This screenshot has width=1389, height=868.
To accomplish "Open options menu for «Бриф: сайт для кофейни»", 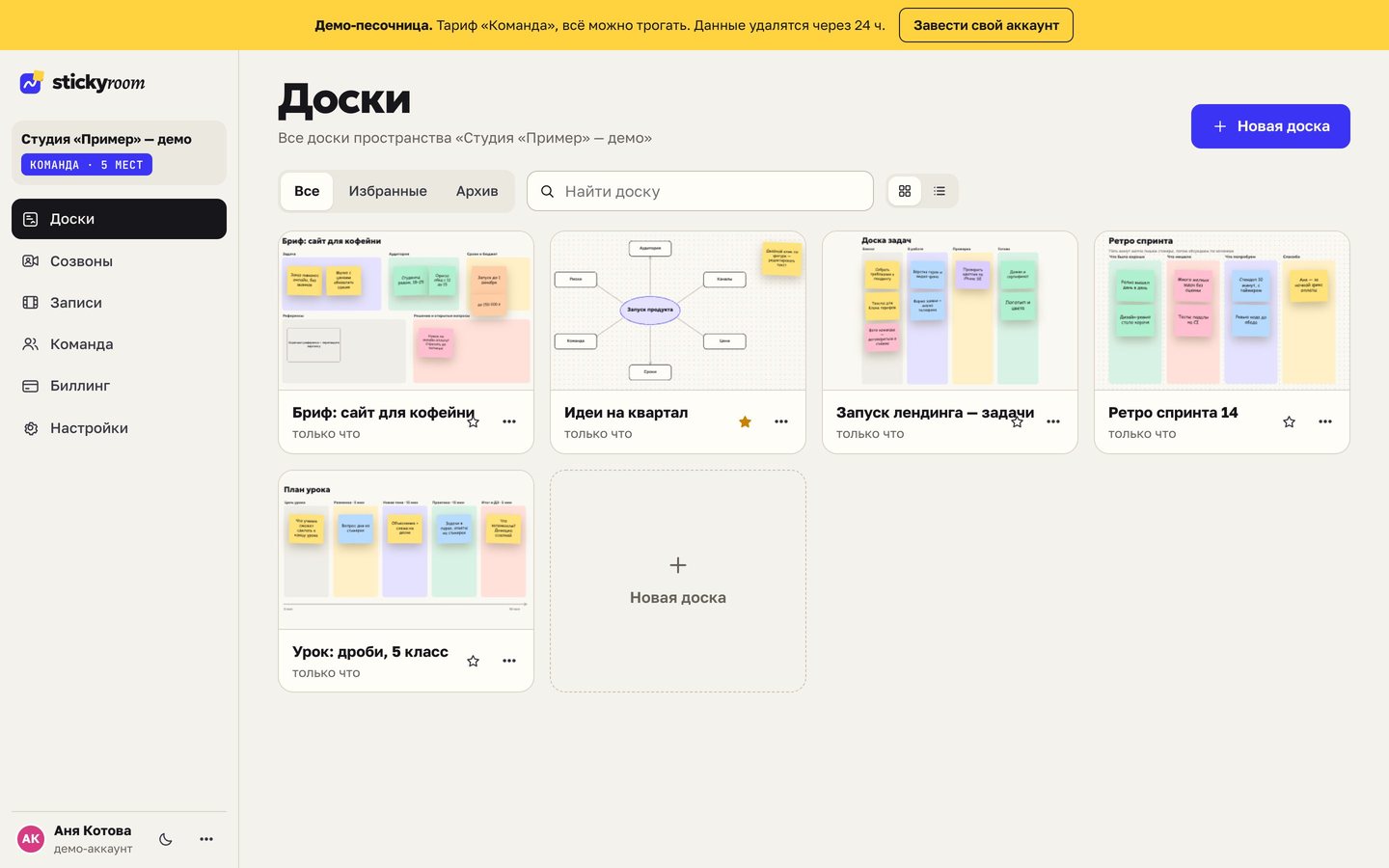I will (509, 421).
